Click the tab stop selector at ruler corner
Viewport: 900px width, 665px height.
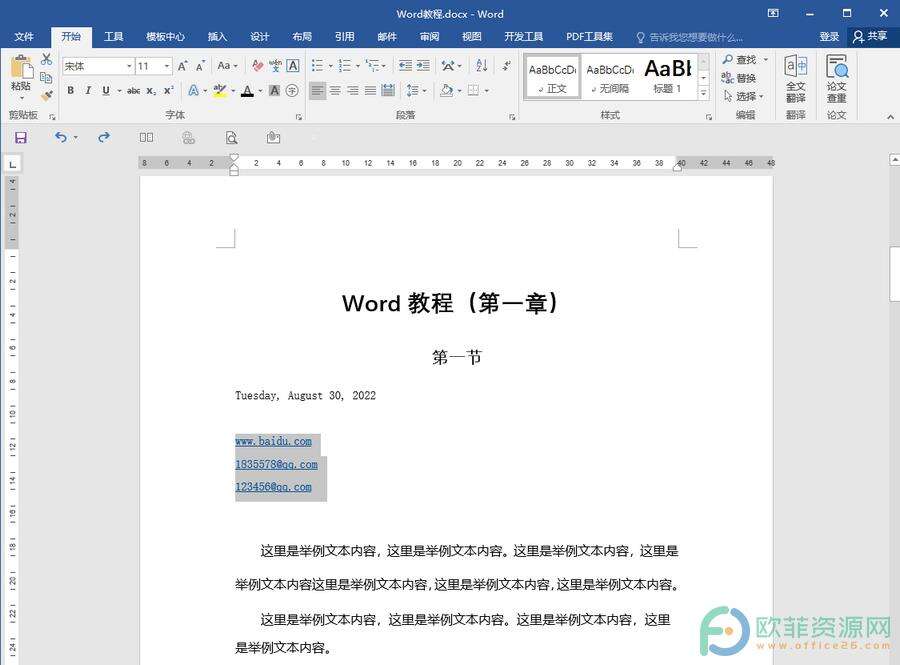click(x=12, y=165)
